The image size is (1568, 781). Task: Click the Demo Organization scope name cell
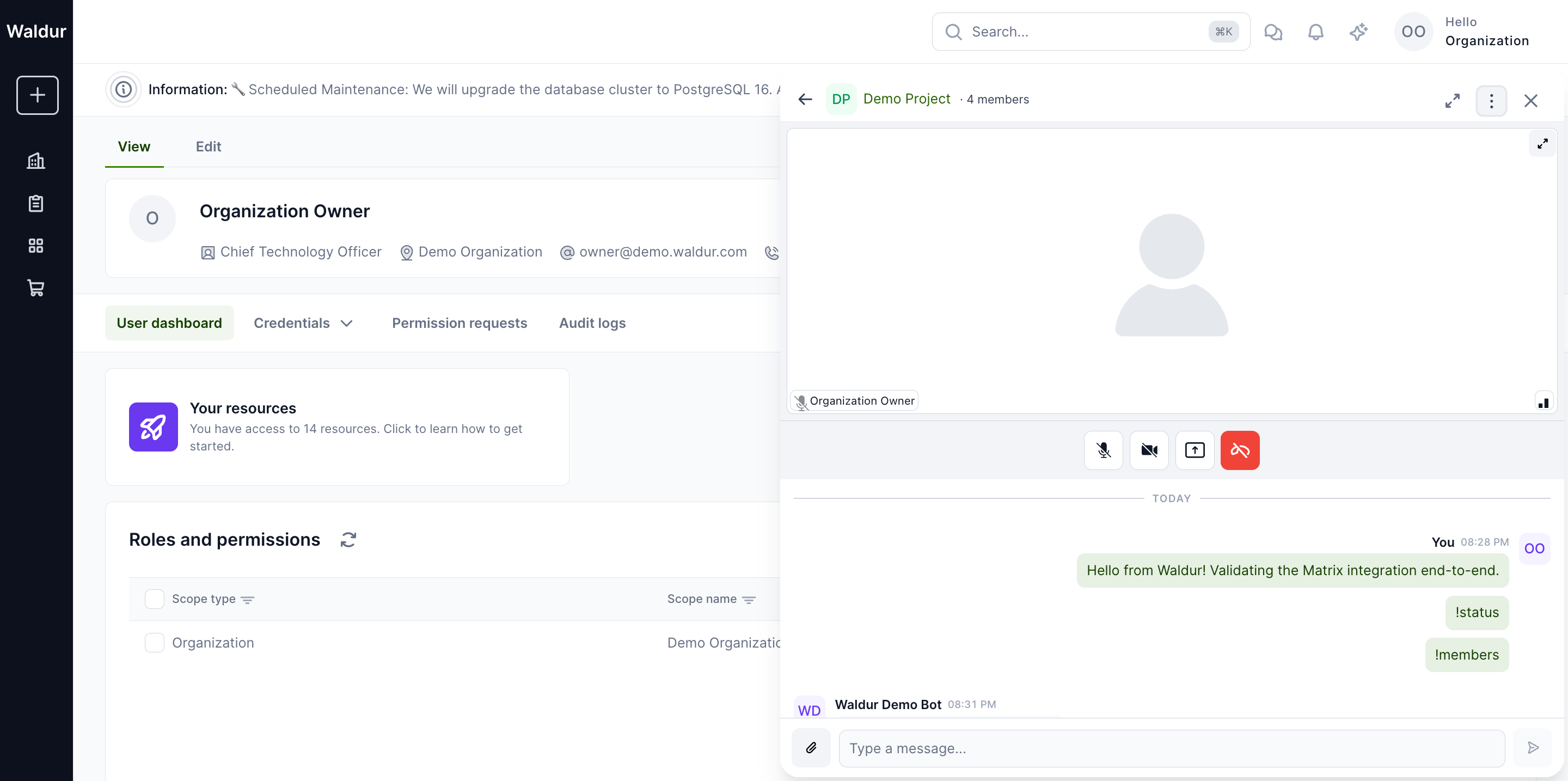(x=724, y=643)
